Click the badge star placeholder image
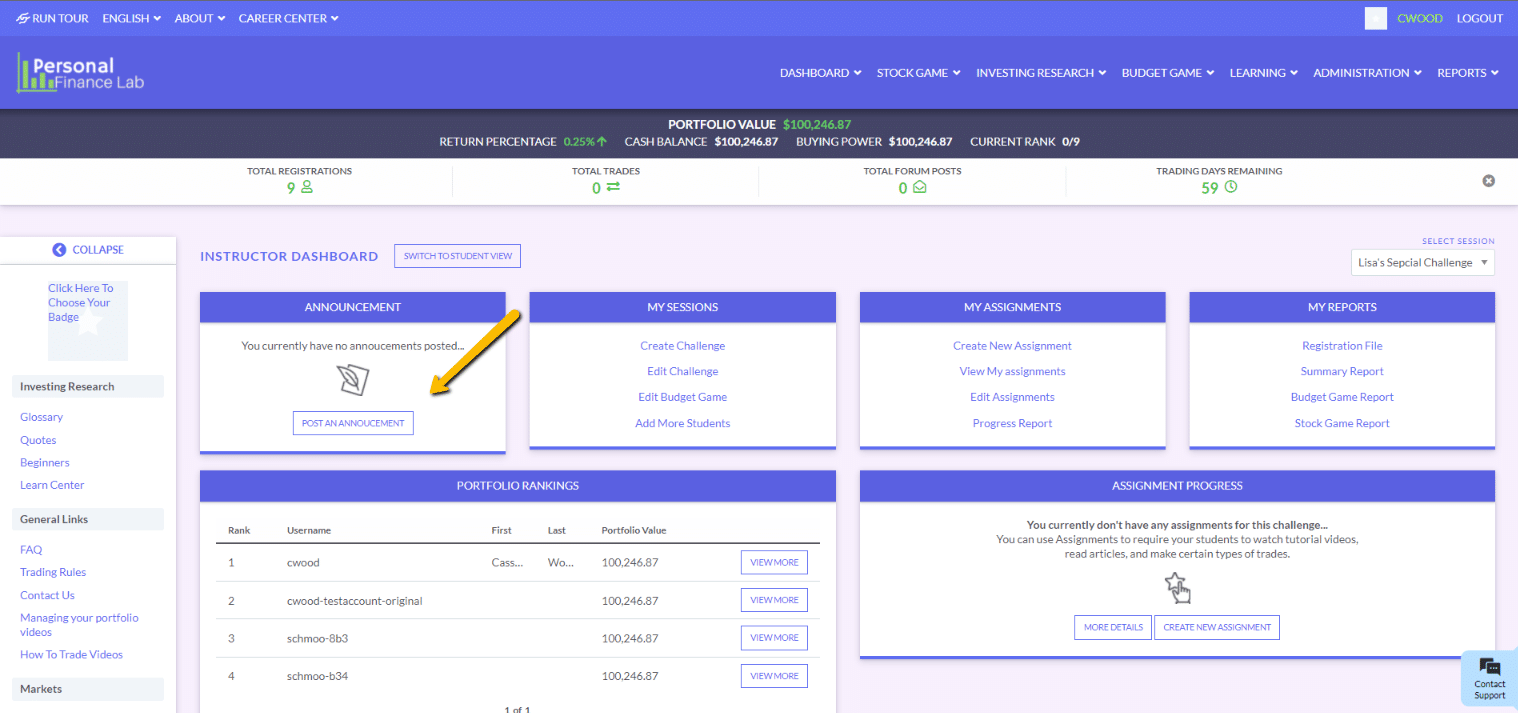 [x=88, y=322]
